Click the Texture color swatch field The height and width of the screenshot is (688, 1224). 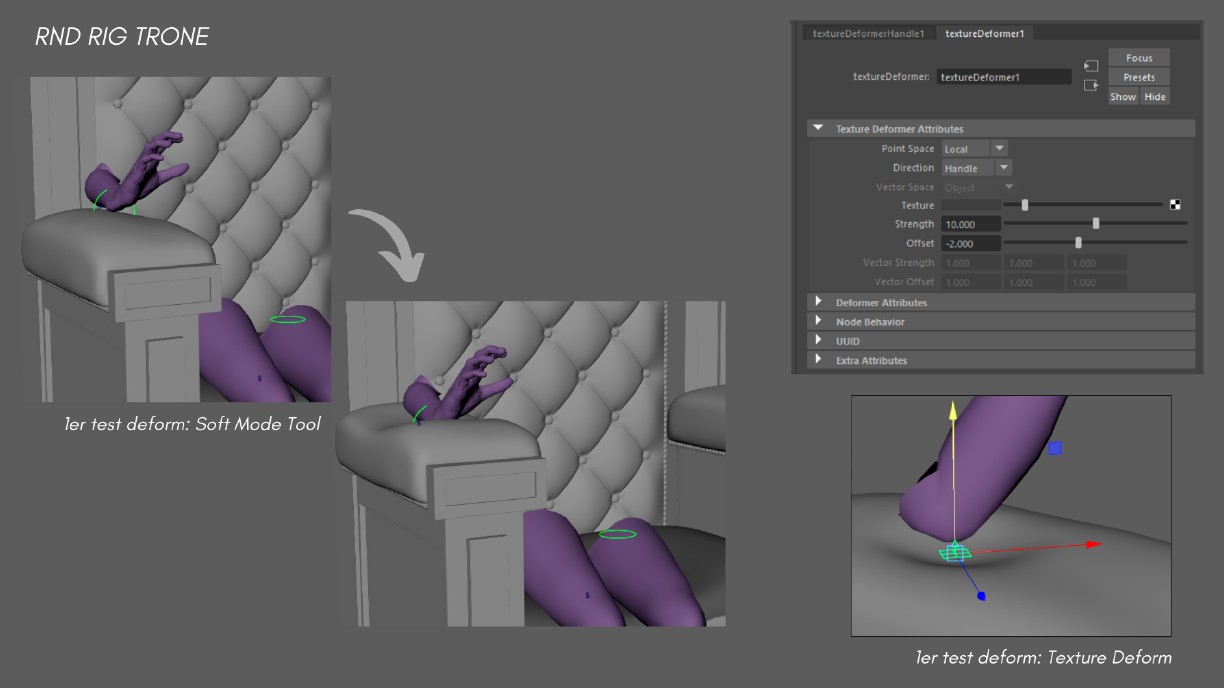[x=971, y=205]
